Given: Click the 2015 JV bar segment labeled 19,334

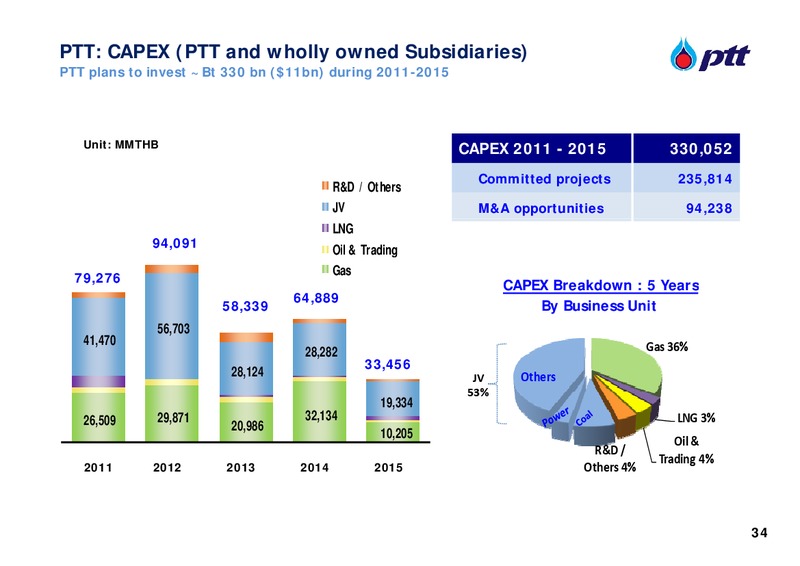Looking at the screenshot, I should pyautogui.click(x=393, y=399).
